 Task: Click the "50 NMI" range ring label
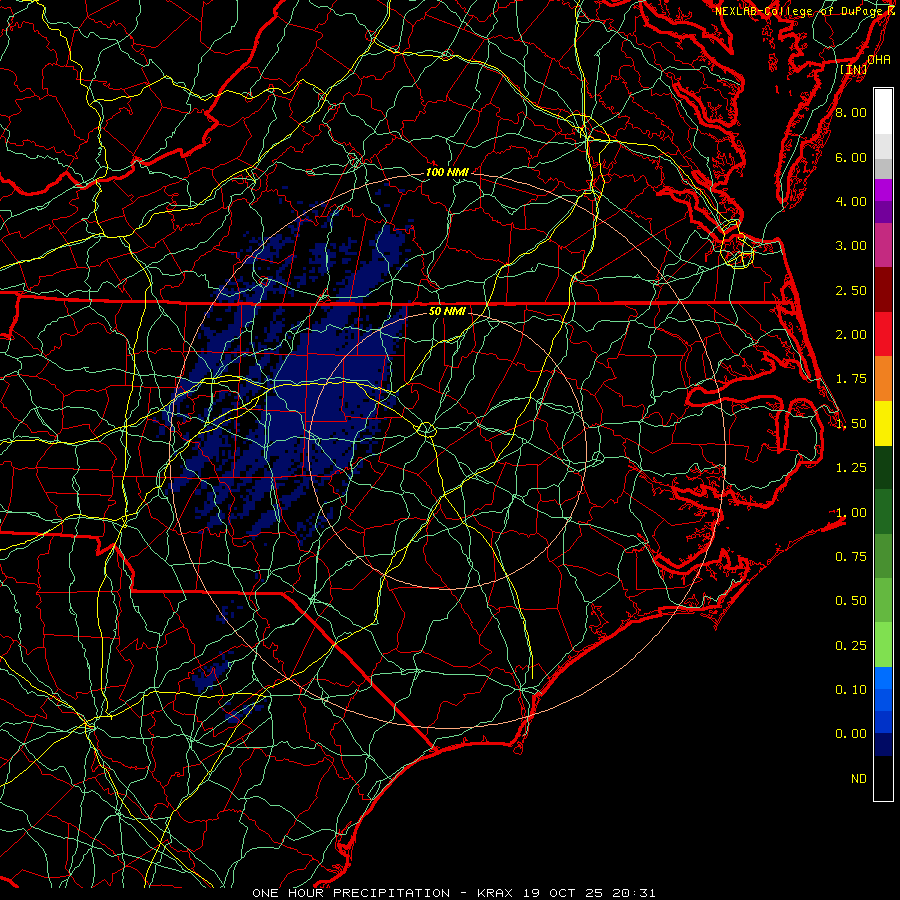(447, 311)
